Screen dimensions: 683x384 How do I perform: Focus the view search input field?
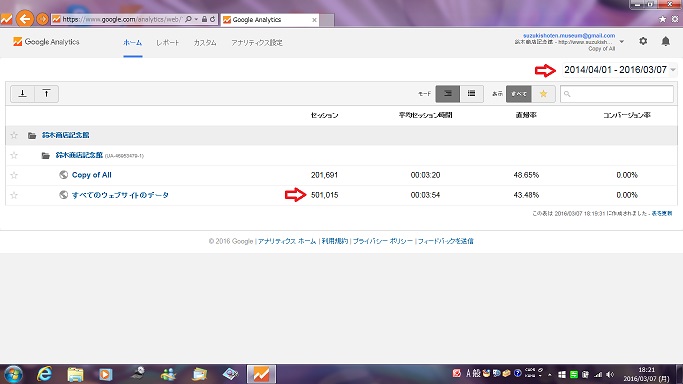(x=617, y=94)
